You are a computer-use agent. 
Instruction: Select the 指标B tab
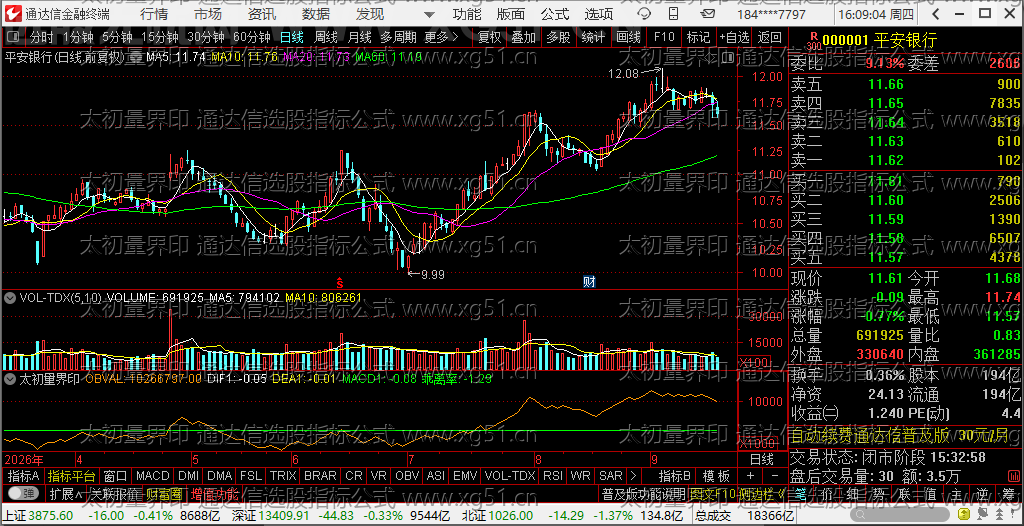pyautogui.click(x=675, y=476)
